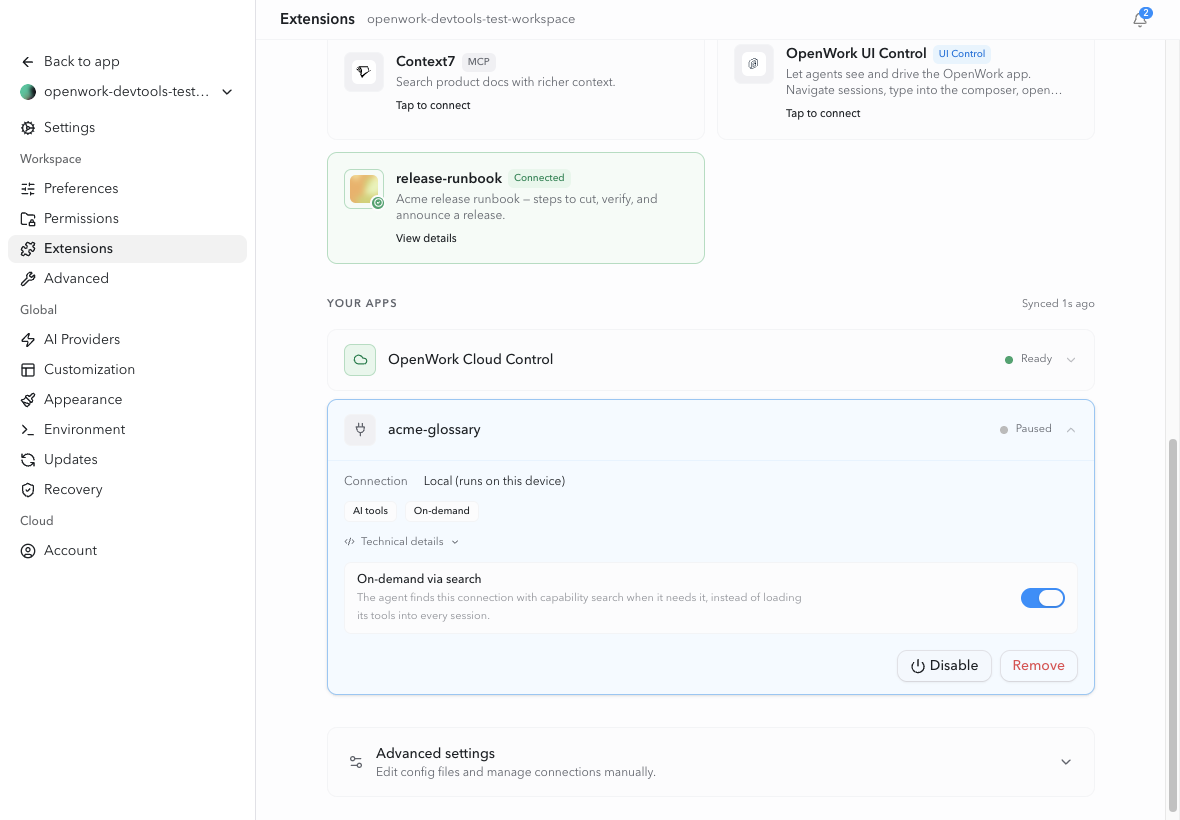The image size is (1180, 820).
Task: Expand the Advanced settings section chevron
Action: [1066, 762]
